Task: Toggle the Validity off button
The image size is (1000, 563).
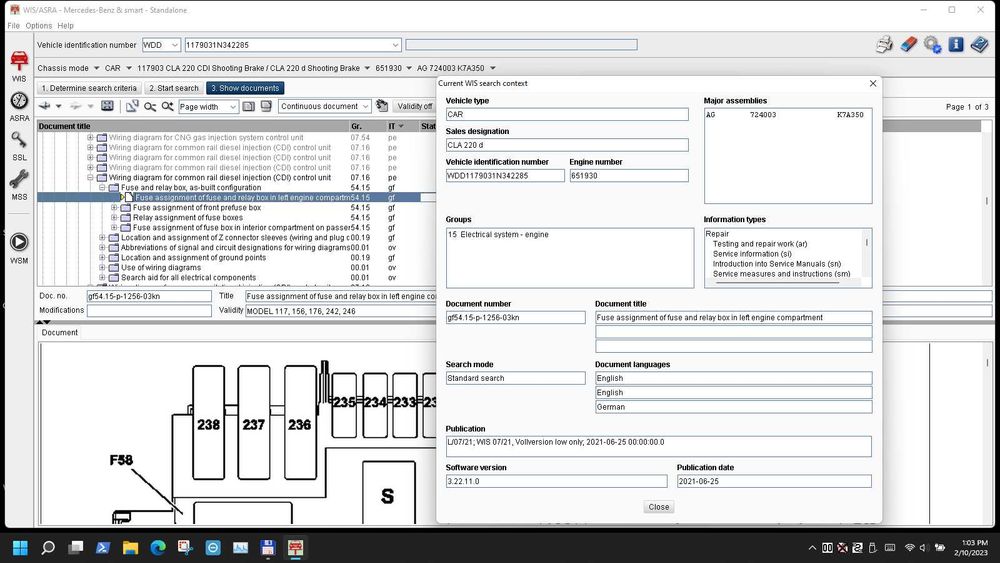Action: (x=414, y=107)
